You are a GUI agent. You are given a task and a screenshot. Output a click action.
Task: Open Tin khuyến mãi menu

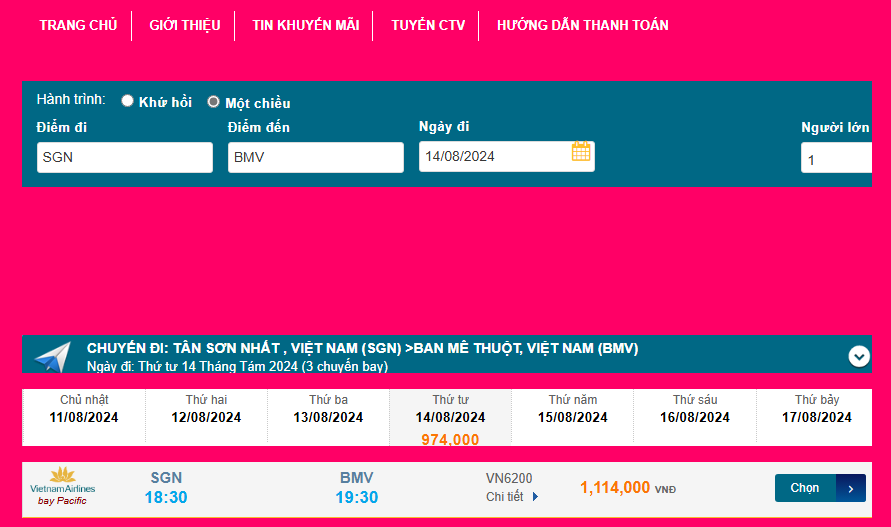coord(306,25)
